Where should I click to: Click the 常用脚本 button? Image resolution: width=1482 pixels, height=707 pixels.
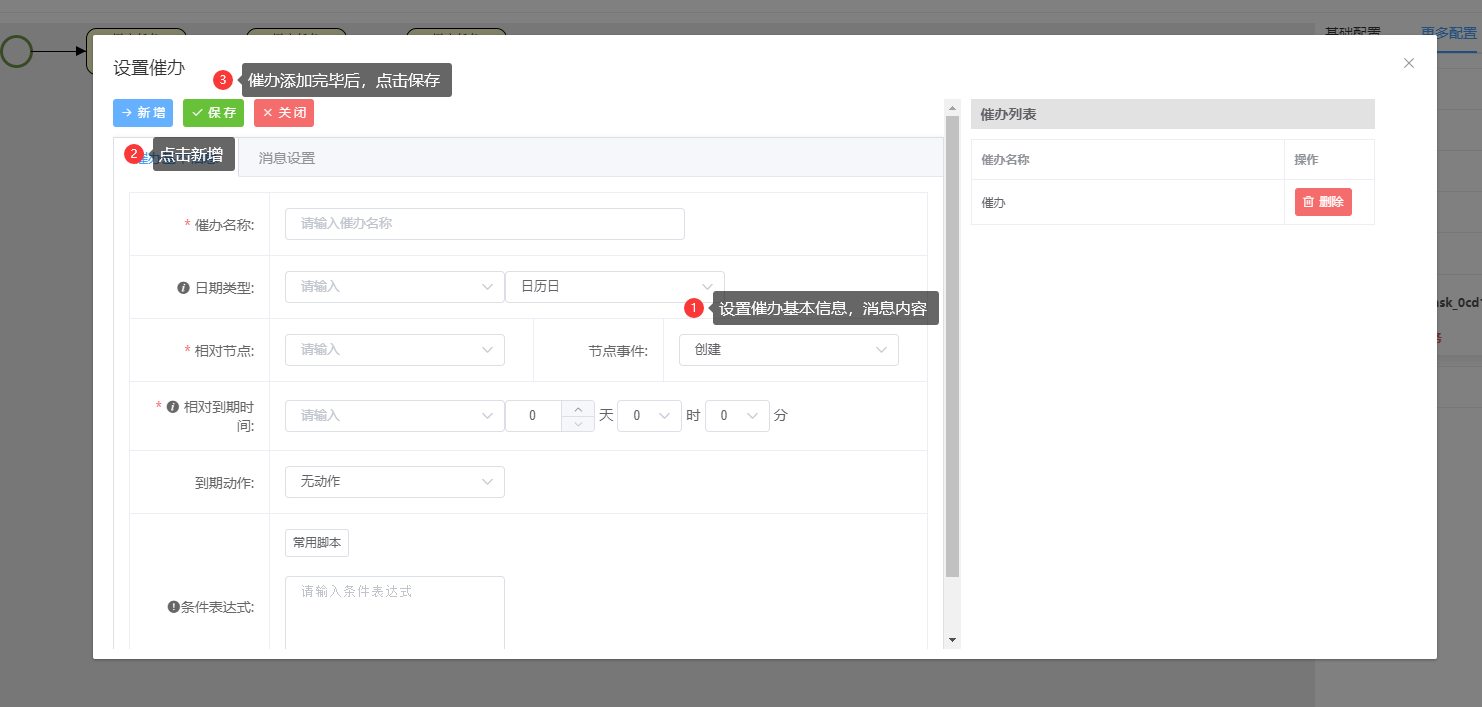point(316,543)
